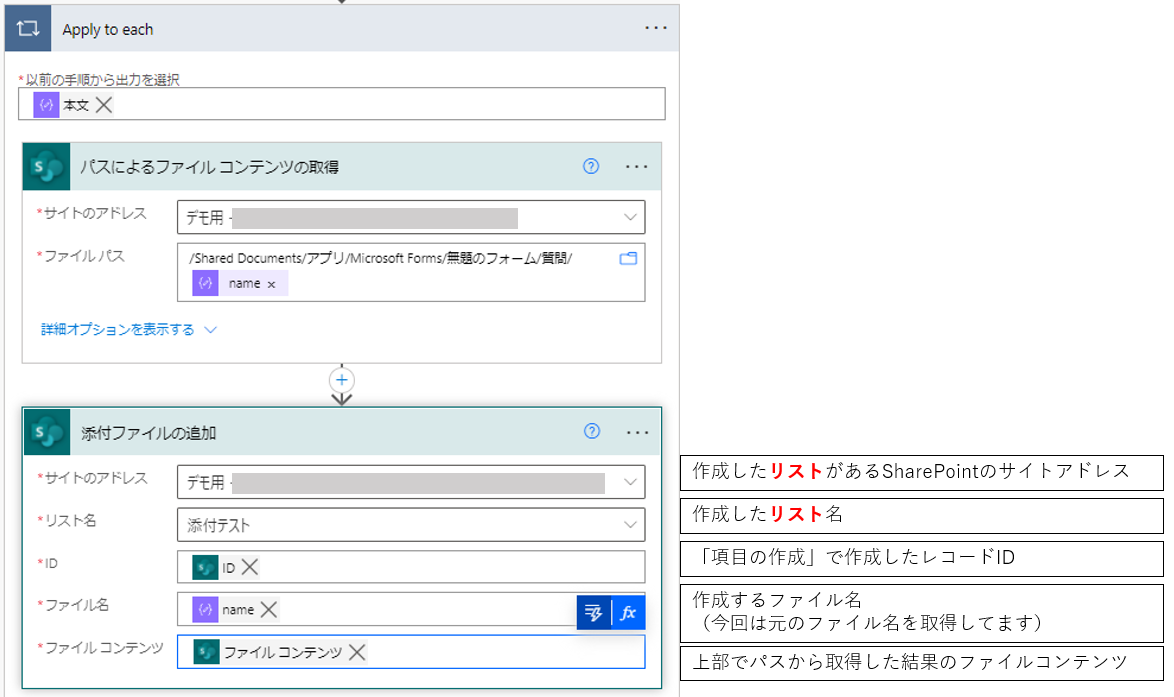Open the リスト名 dropdown showing 添付テスト
Viewport: 1174px width, 697px height.
tap(630, 524)
